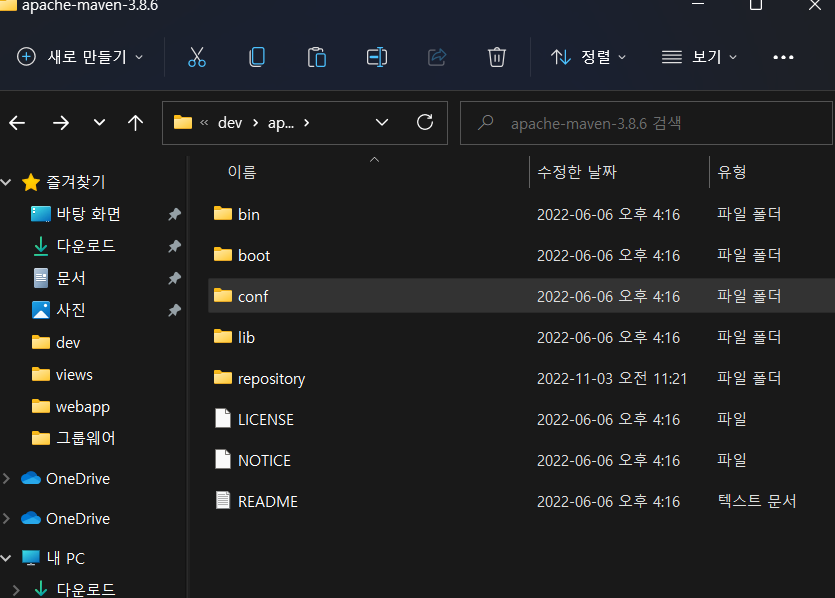Viewport: 835px width, 598px height.
Task: Open the 정렬 (Sort) dropdown
Action: click(588, 57)
